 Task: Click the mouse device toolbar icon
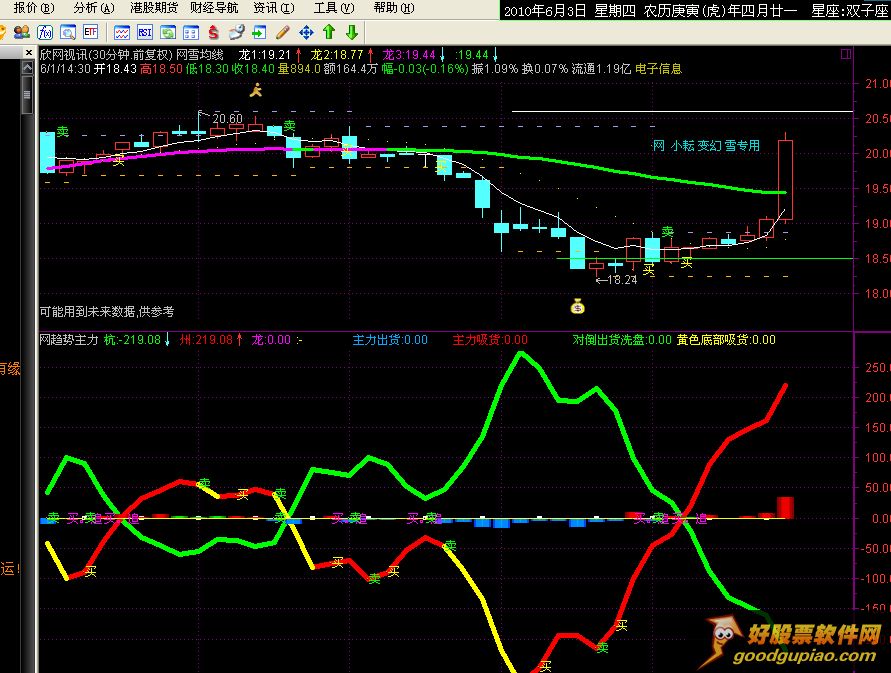point(236,32)
